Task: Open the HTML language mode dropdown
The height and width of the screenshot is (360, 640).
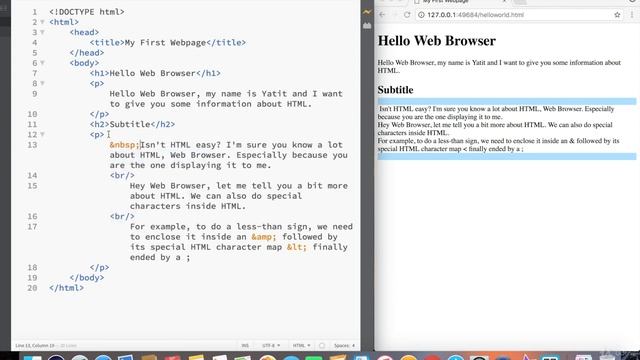Action: point(301,346)
